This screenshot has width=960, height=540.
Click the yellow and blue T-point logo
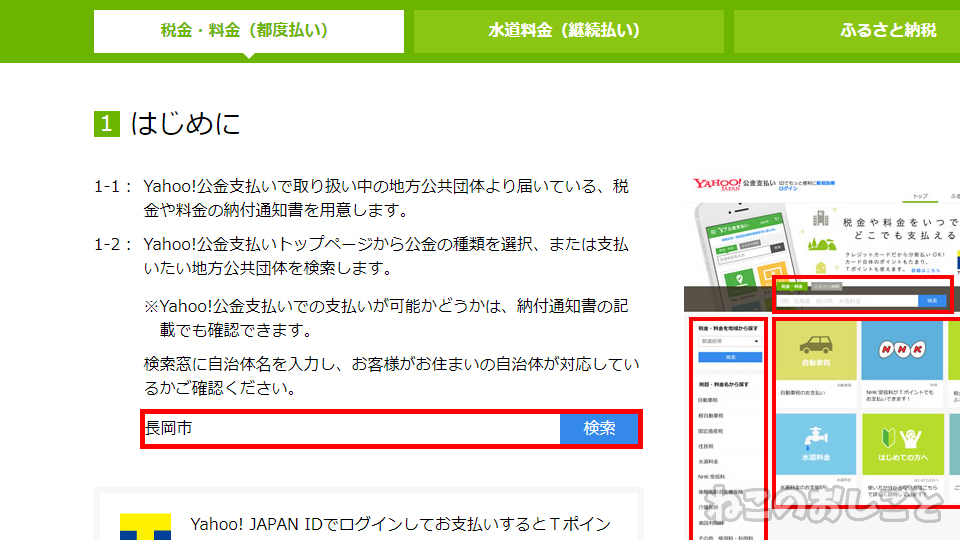[x=145, y=527]
